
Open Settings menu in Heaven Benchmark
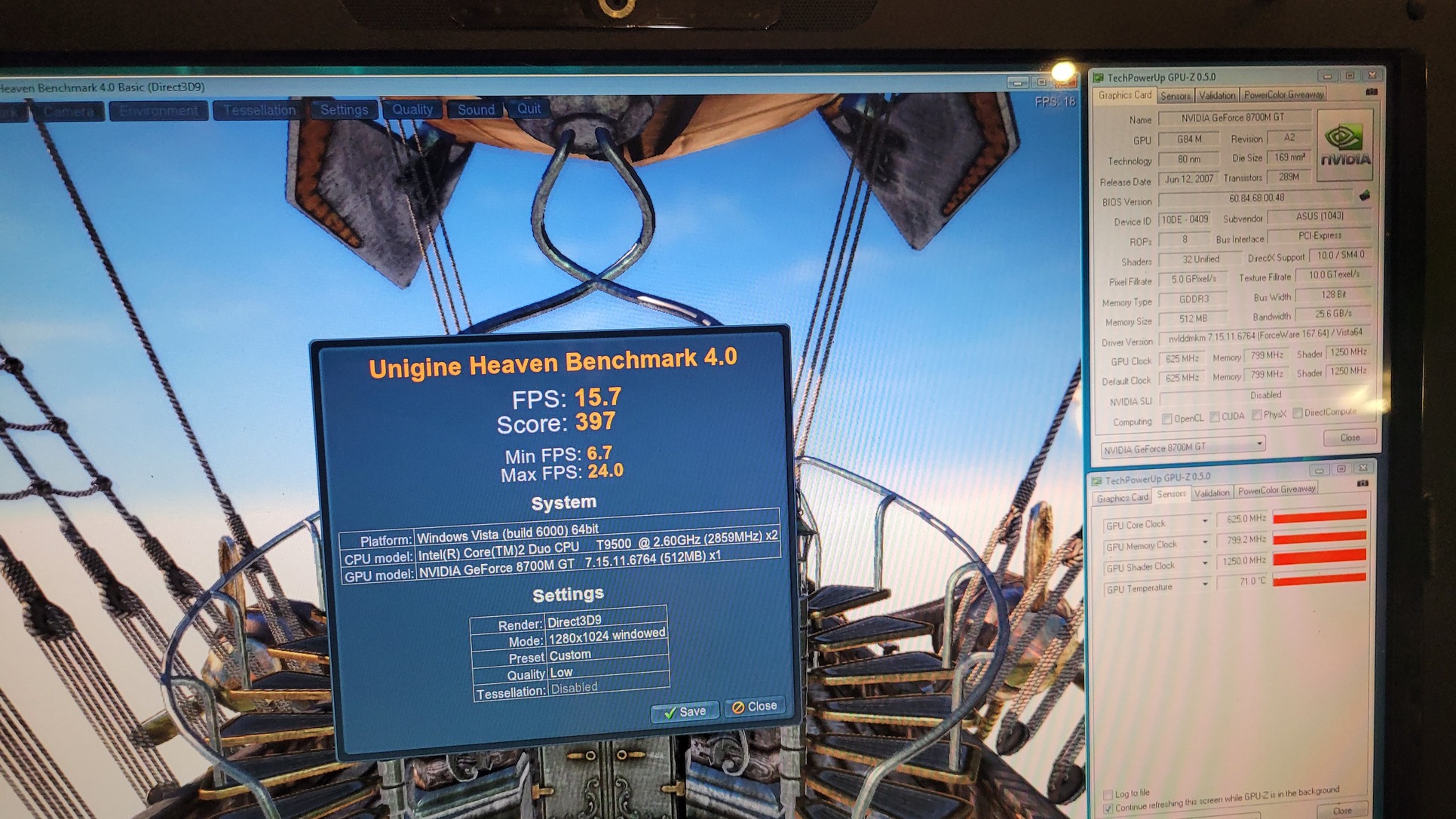[344, 110]
